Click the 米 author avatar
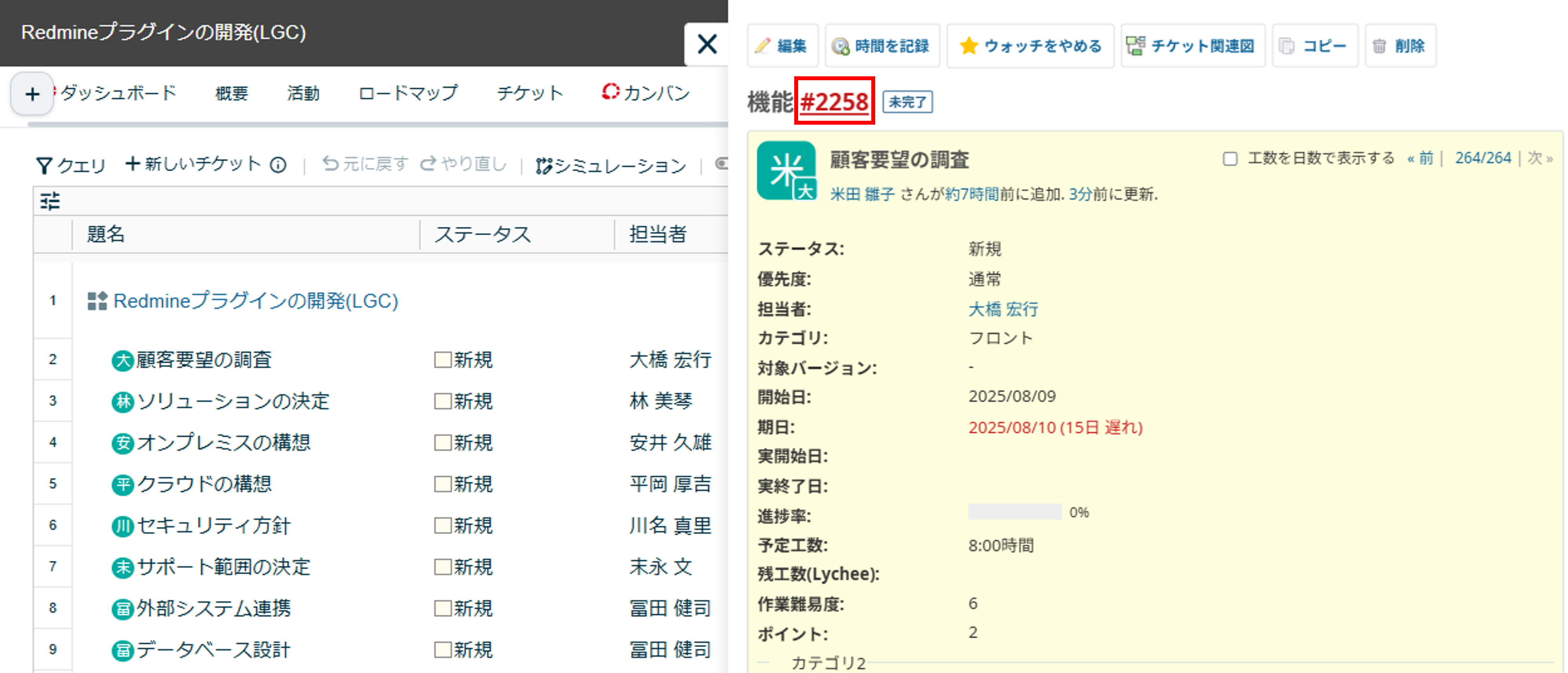 pos(786,171)
